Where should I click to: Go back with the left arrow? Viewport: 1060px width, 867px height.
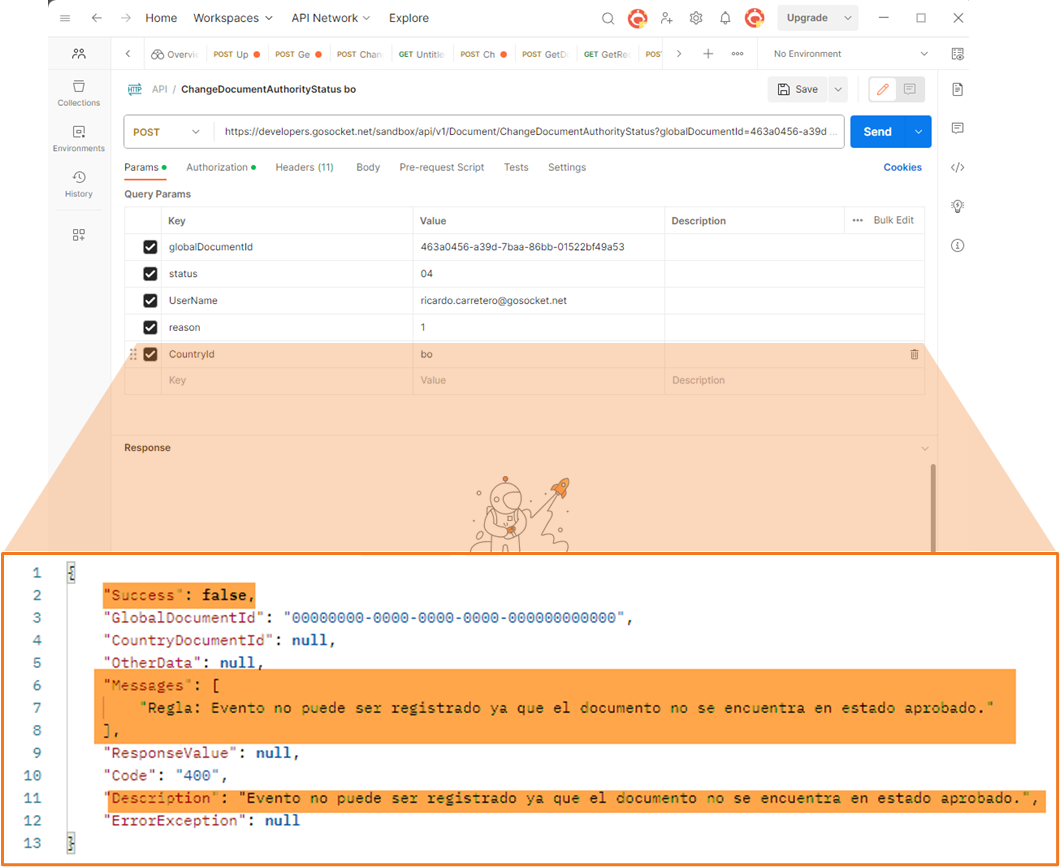(97, 18)
